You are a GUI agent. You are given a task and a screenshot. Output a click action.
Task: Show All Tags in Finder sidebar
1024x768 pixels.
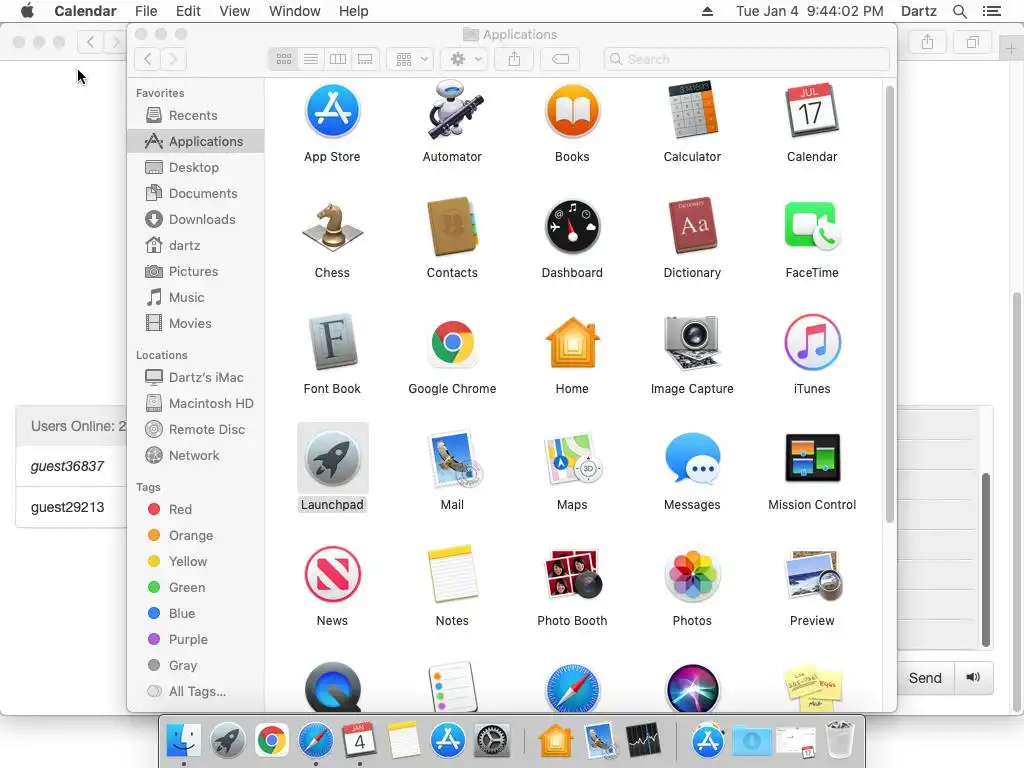196,692
